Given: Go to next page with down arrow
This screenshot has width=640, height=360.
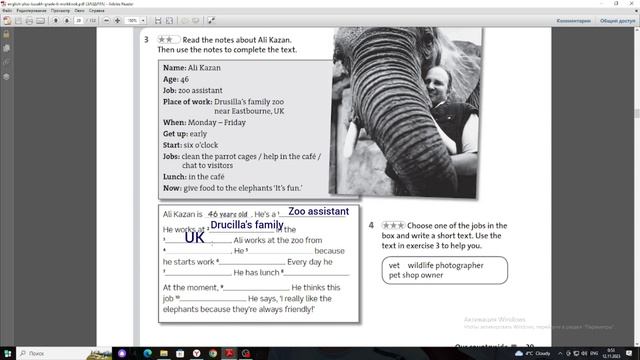Looking at the screenshot, I should pyautogui.click(x=67, y=20).
